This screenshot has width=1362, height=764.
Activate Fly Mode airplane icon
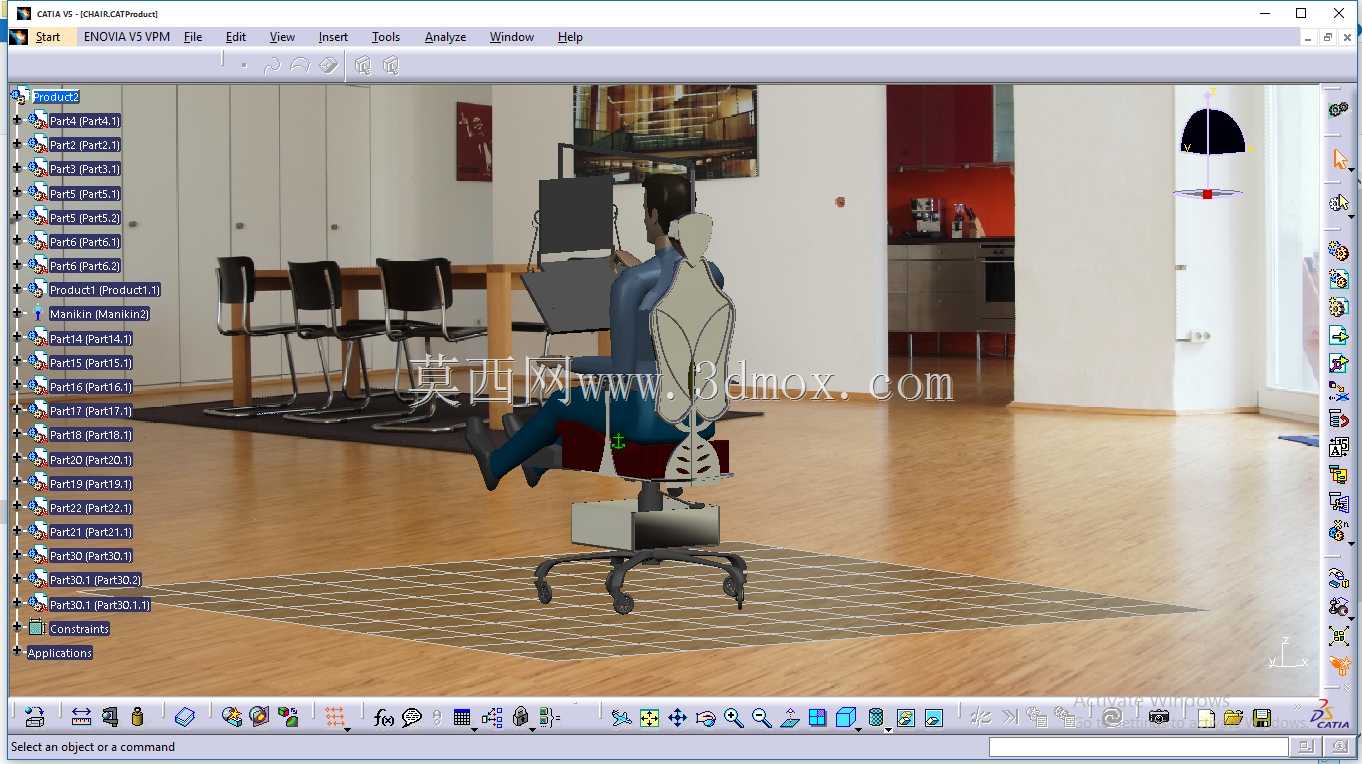(621, 717)
